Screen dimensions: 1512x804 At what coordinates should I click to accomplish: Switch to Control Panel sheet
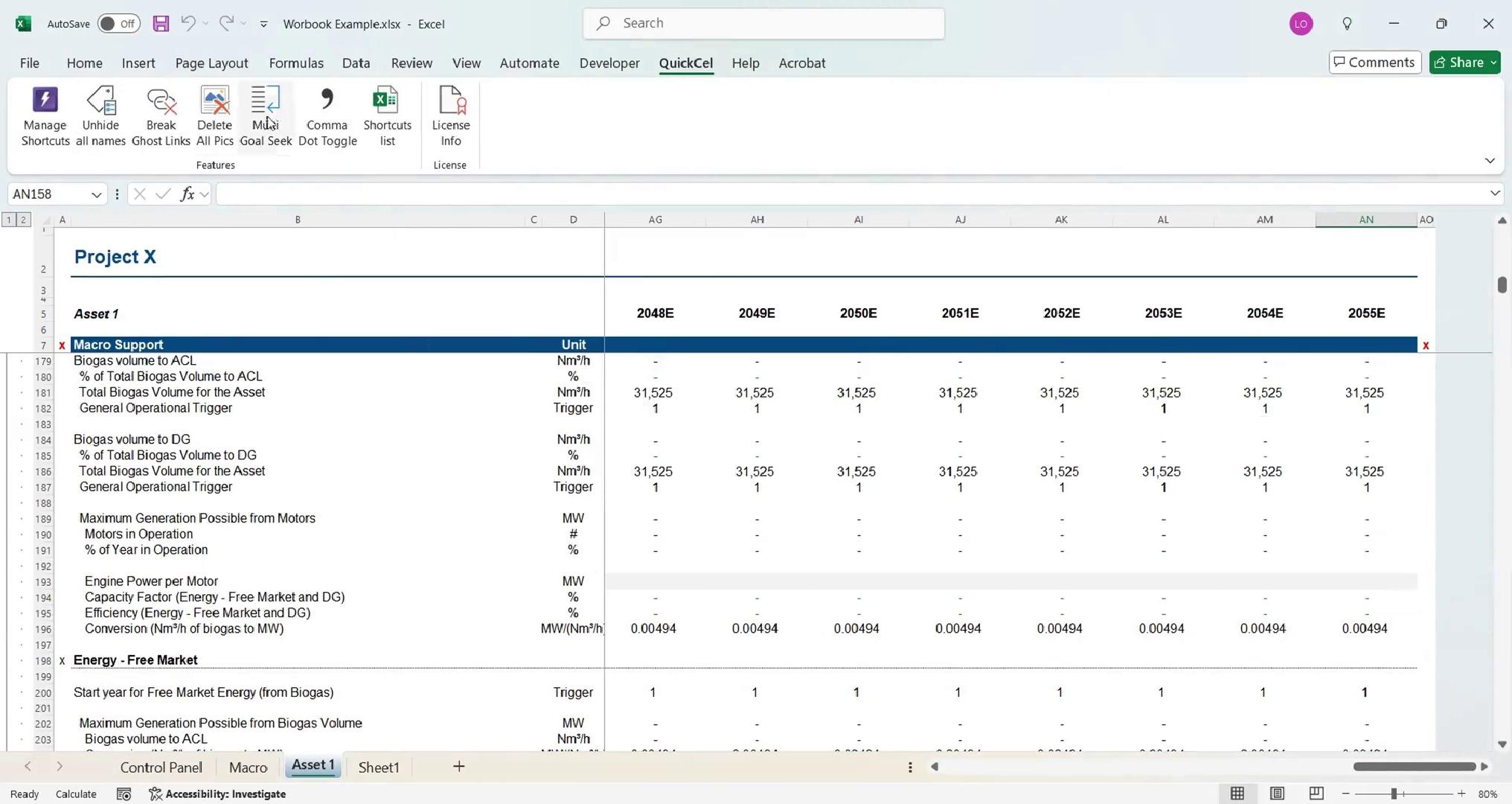161,767
